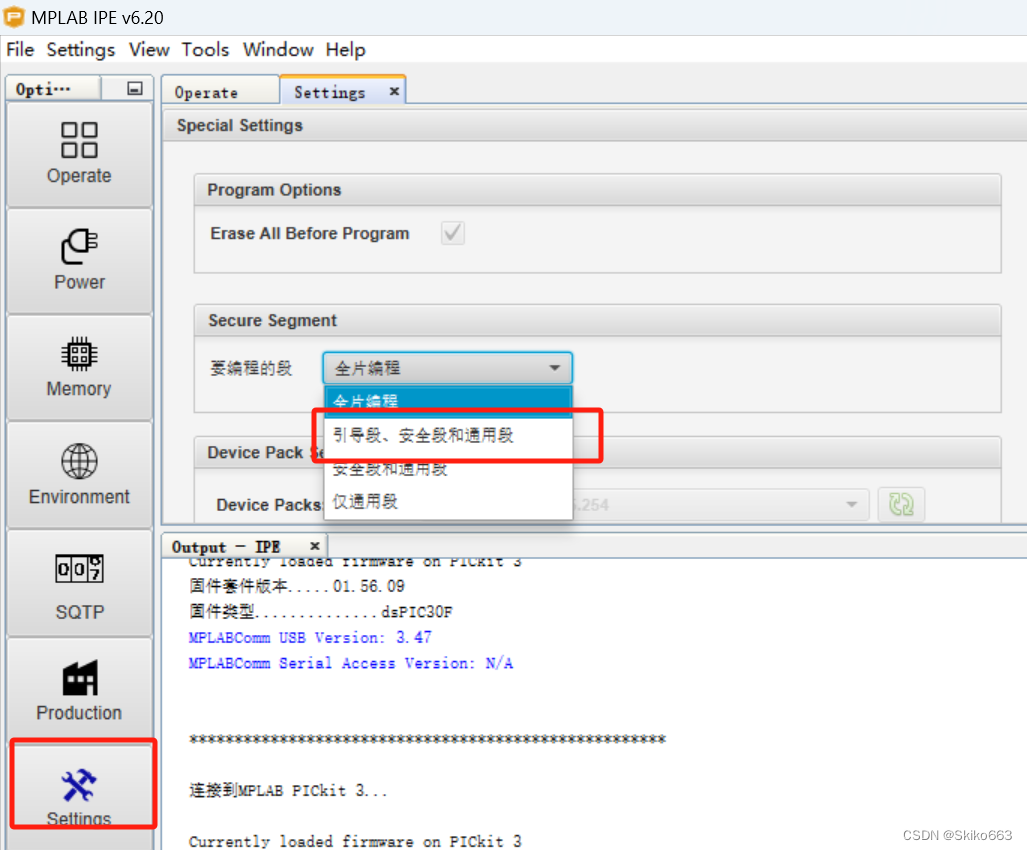Image resolution: width=1027 pixels, height=850 pixels.
Task: Toggle Erase All Before Program checkbox
Action: [453, 232]
